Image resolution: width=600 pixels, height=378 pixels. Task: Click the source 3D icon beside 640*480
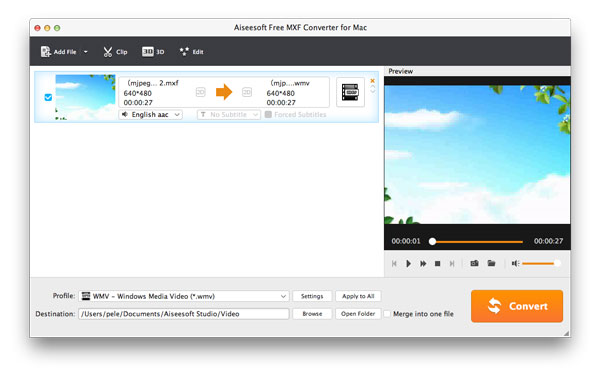[x=201, y=92]
